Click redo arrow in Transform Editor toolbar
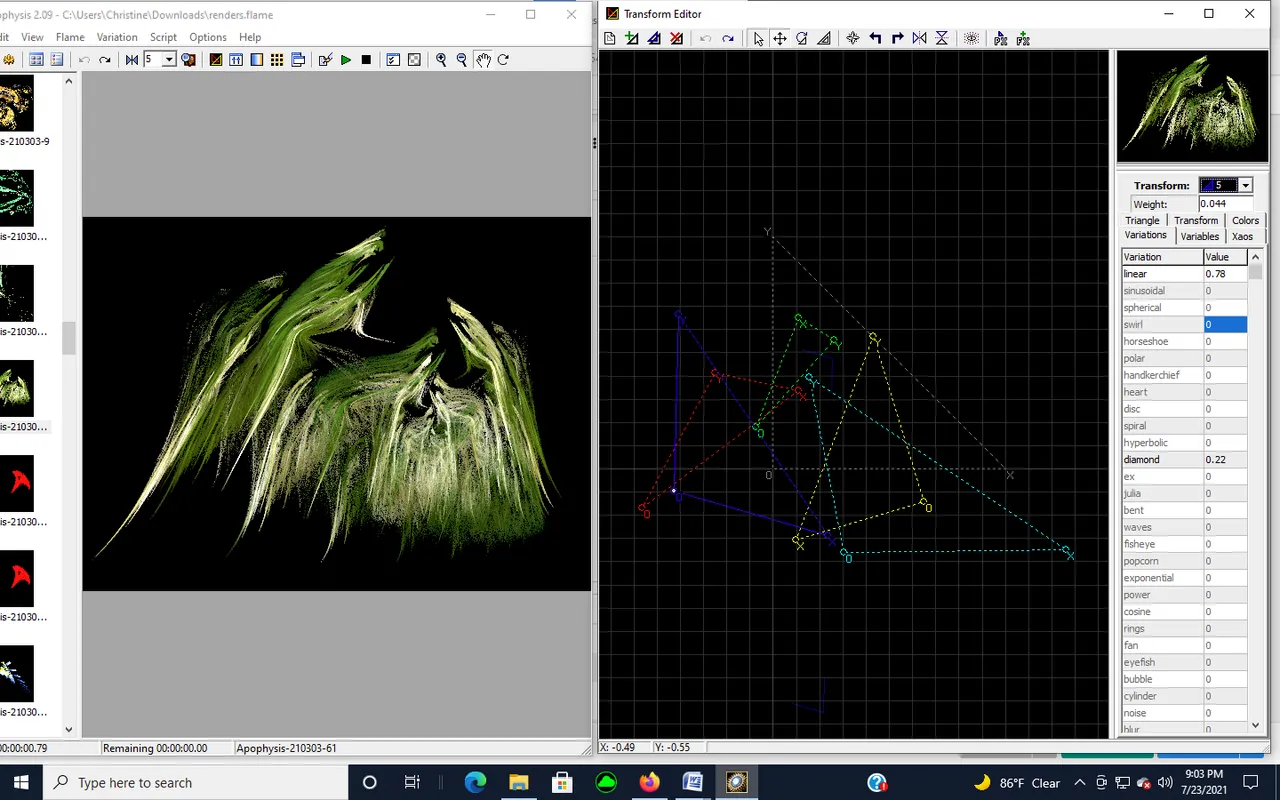Screen dimensions: 1280x800 [x=728, y=39]
